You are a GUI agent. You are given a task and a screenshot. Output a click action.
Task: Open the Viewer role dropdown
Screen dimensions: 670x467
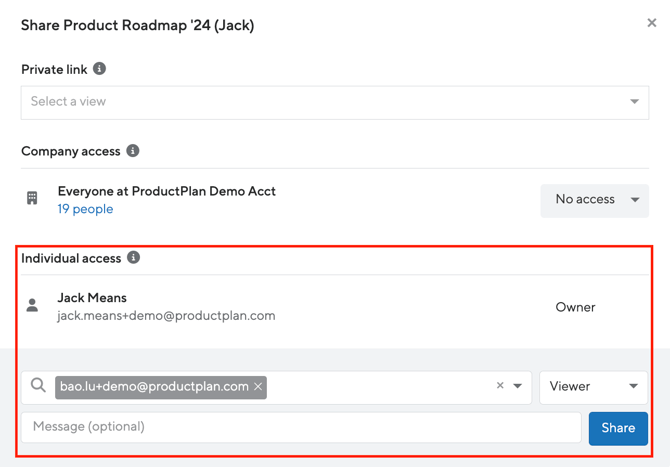click(x=593, y=387)
